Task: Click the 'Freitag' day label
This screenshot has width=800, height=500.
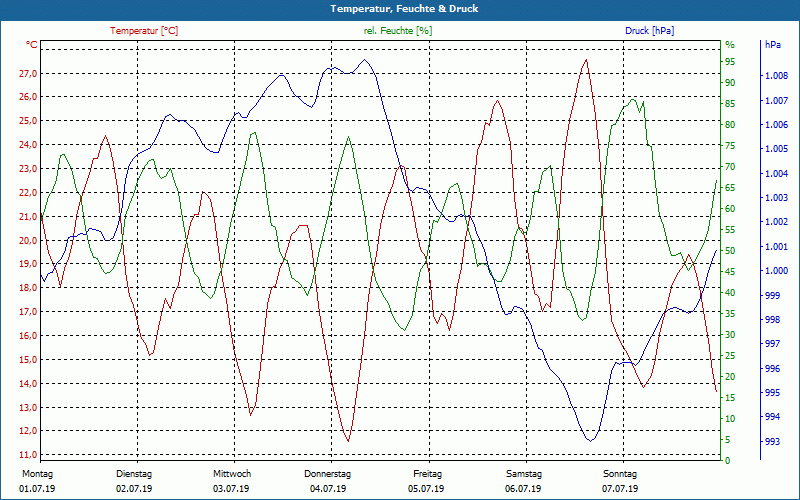Action: [427, 474]
